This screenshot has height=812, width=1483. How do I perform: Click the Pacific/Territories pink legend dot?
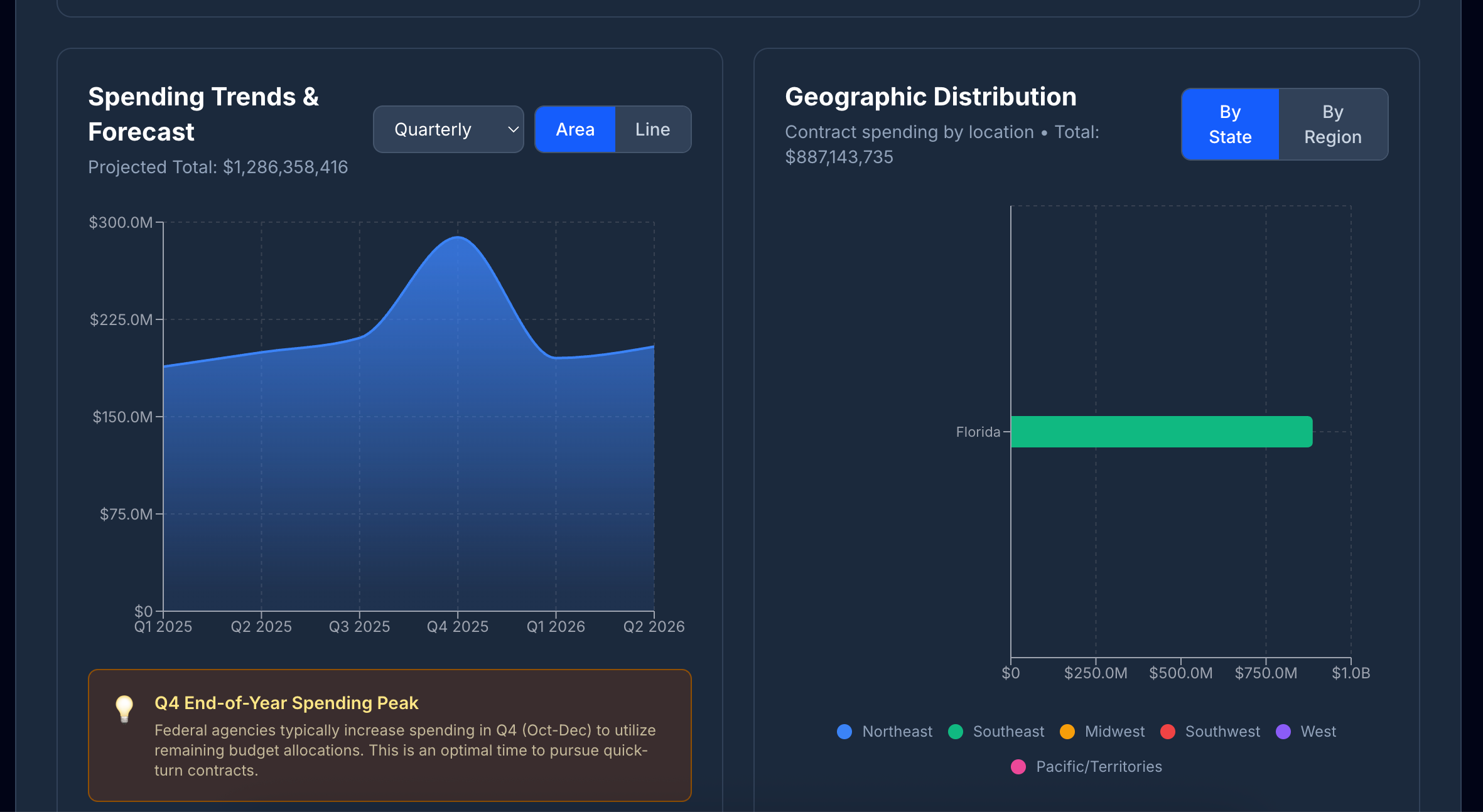coord(1018,767)
